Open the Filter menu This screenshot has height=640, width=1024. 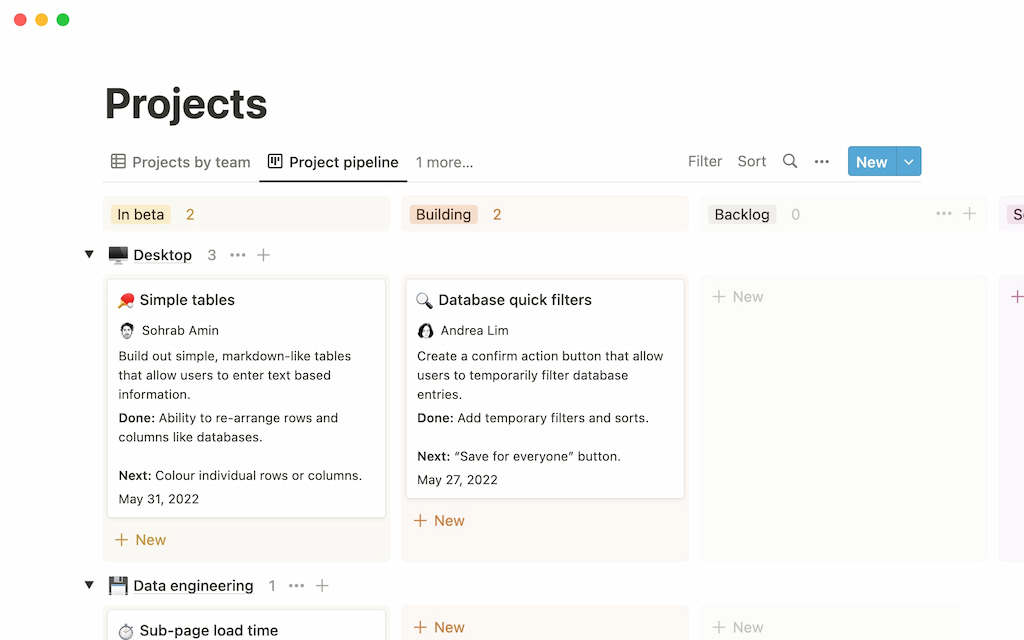[x=705, y=161]
